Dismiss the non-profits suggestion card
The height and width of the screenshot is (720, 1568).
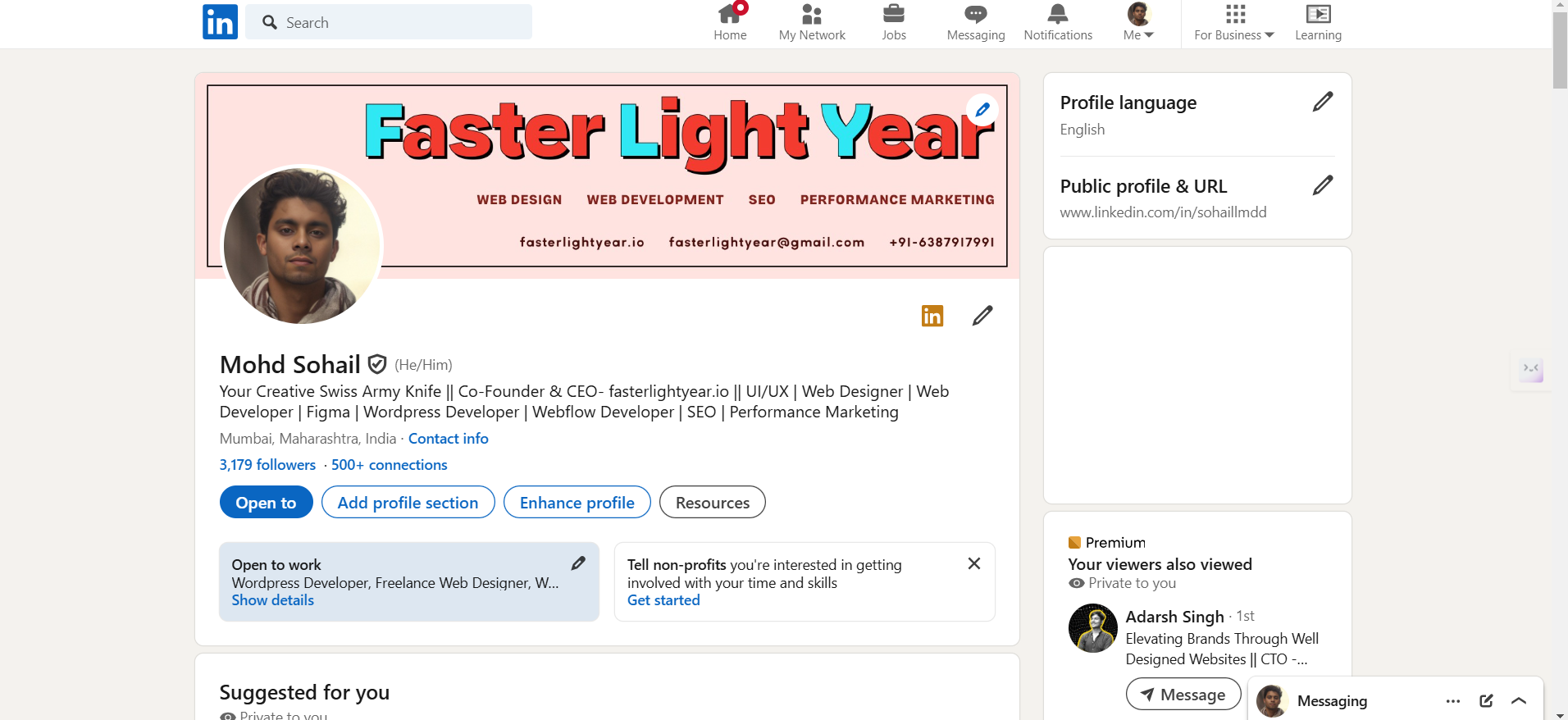pyautogui.click(x=973, y=563)
